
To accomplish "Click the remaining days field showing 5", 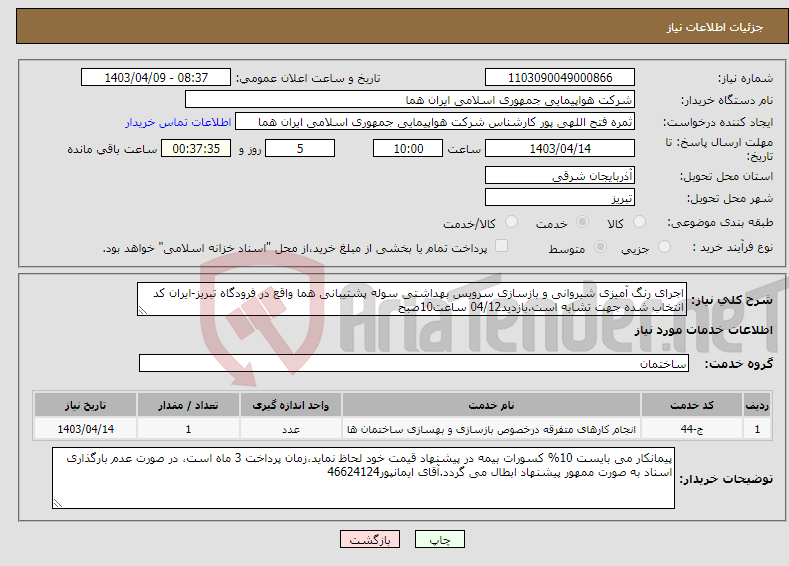I will 300,148.
